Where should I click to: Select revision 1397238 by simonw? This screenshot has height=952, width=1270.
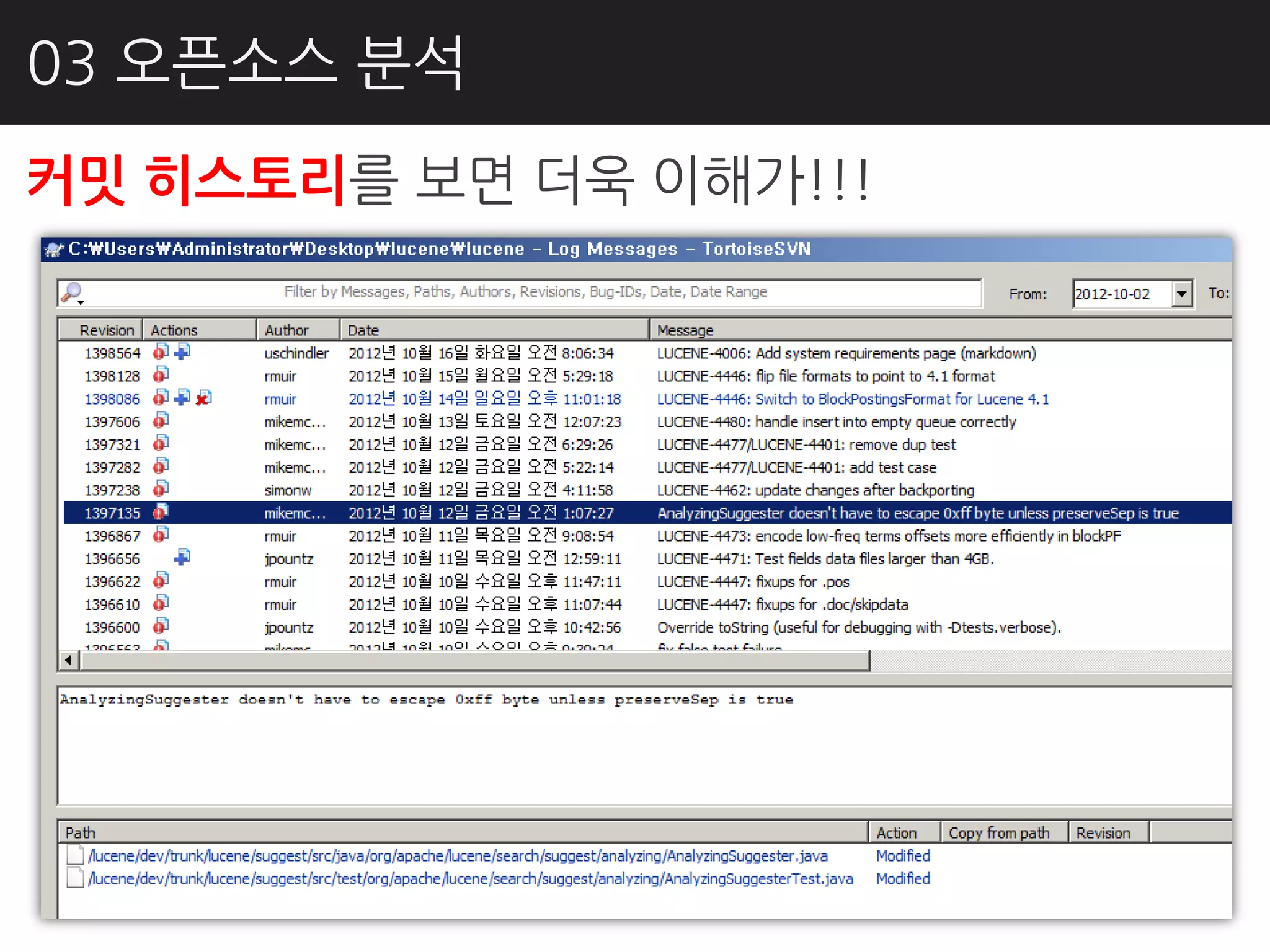[x=647, y=490]
